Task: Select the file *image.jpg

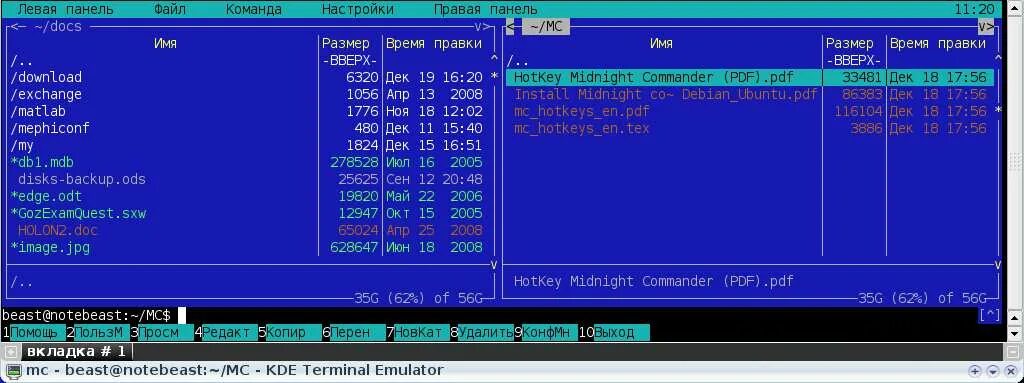Action: pyautogui.click(x=247, y=247)
